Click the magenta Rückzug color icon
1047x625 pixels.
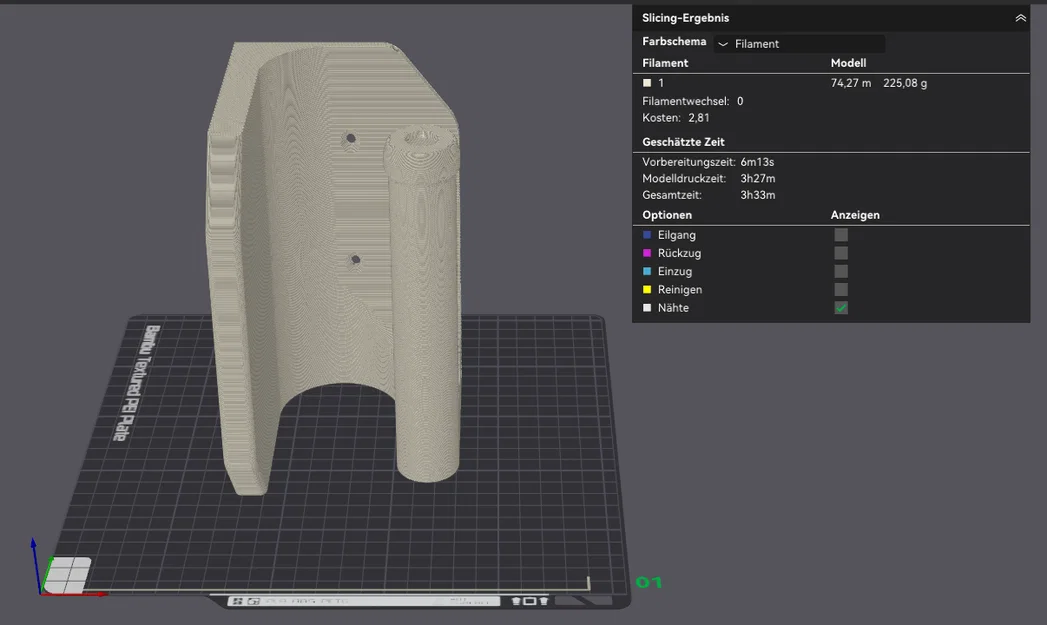646,253
